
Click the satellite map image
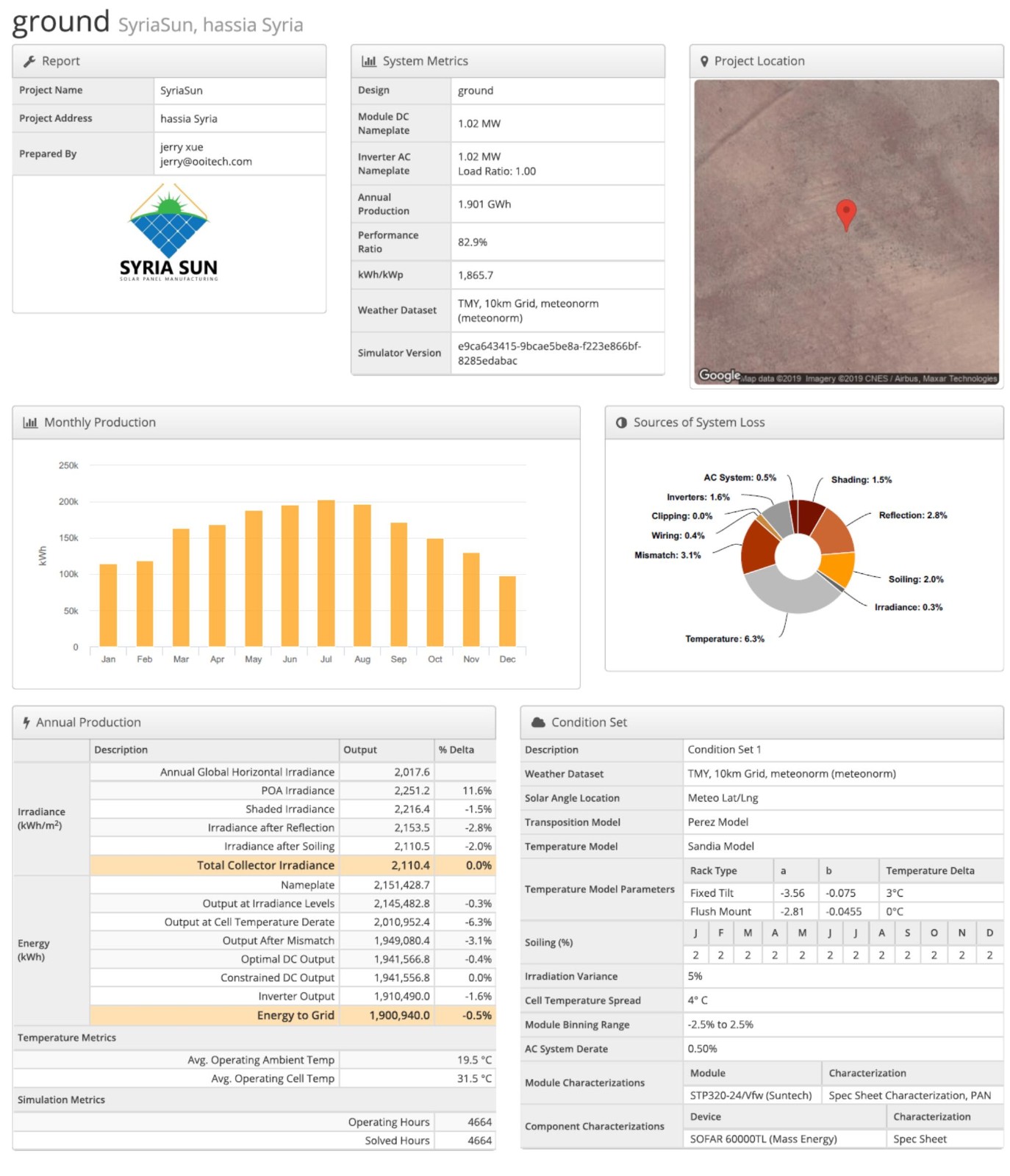(846, 232)
